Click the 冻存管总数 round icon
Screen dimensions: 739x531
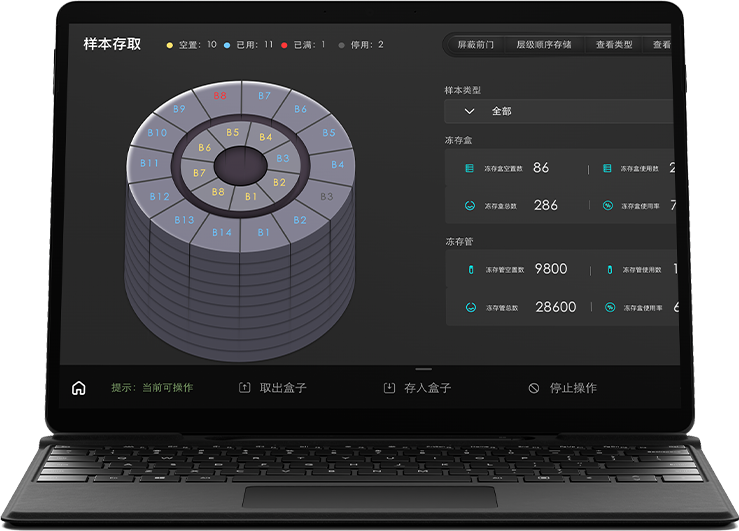pyautogui.click(x=470, y=308)
